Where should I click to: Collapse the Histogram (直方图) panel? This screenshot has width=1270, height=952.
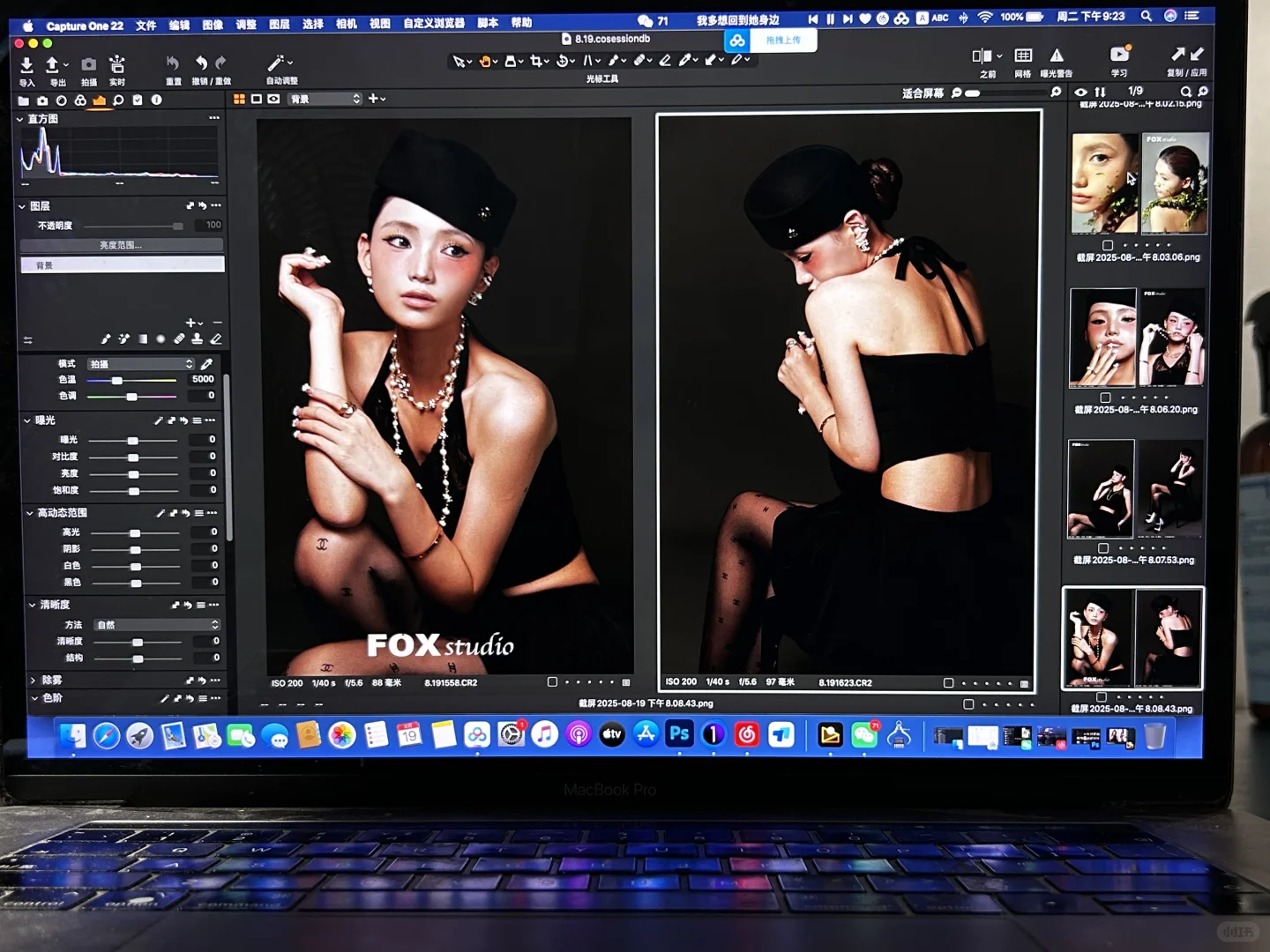[x=20, y=119]
